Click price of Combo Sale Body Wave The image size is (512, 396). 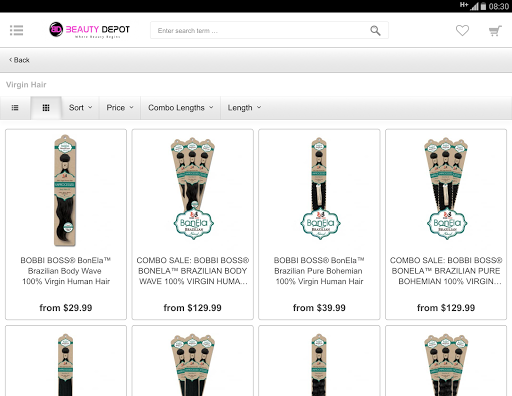(193, 308)
